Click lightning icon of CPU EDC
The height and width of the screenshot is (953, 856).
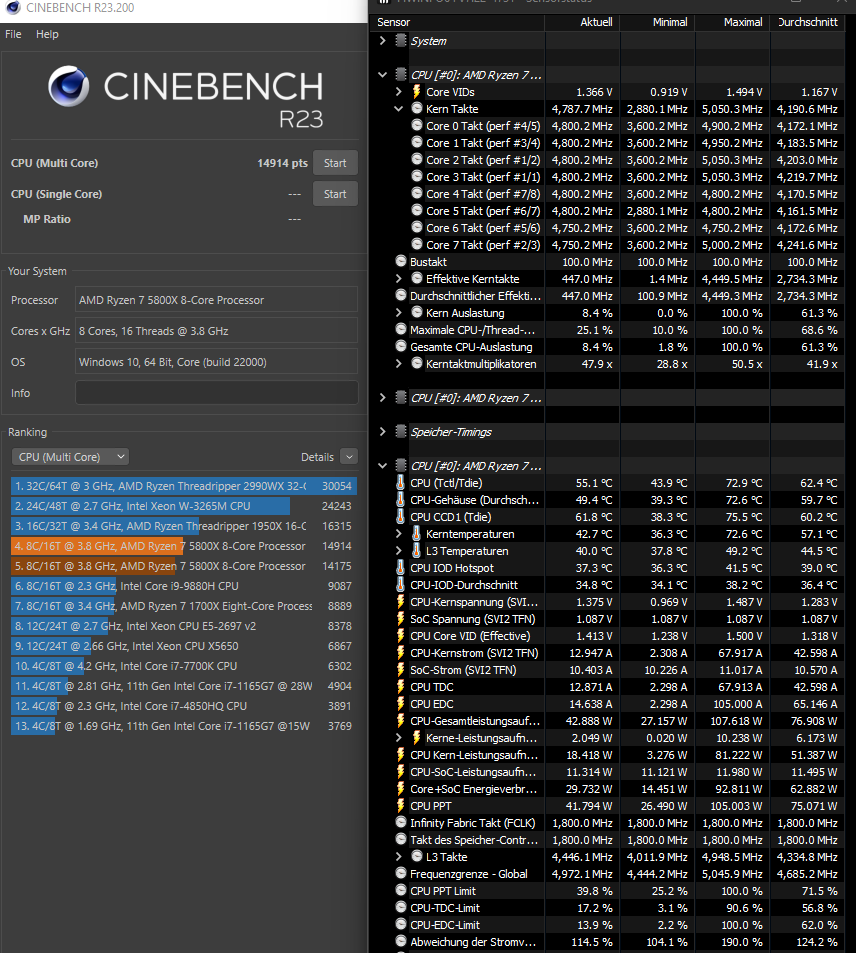(x=401, y=704)
